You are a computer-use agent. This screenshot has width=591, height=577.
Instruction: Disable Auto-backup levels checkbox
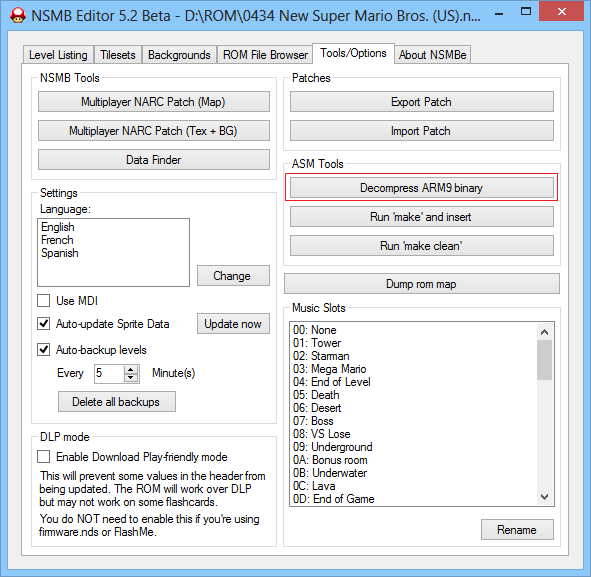click(x=44, y=350)
